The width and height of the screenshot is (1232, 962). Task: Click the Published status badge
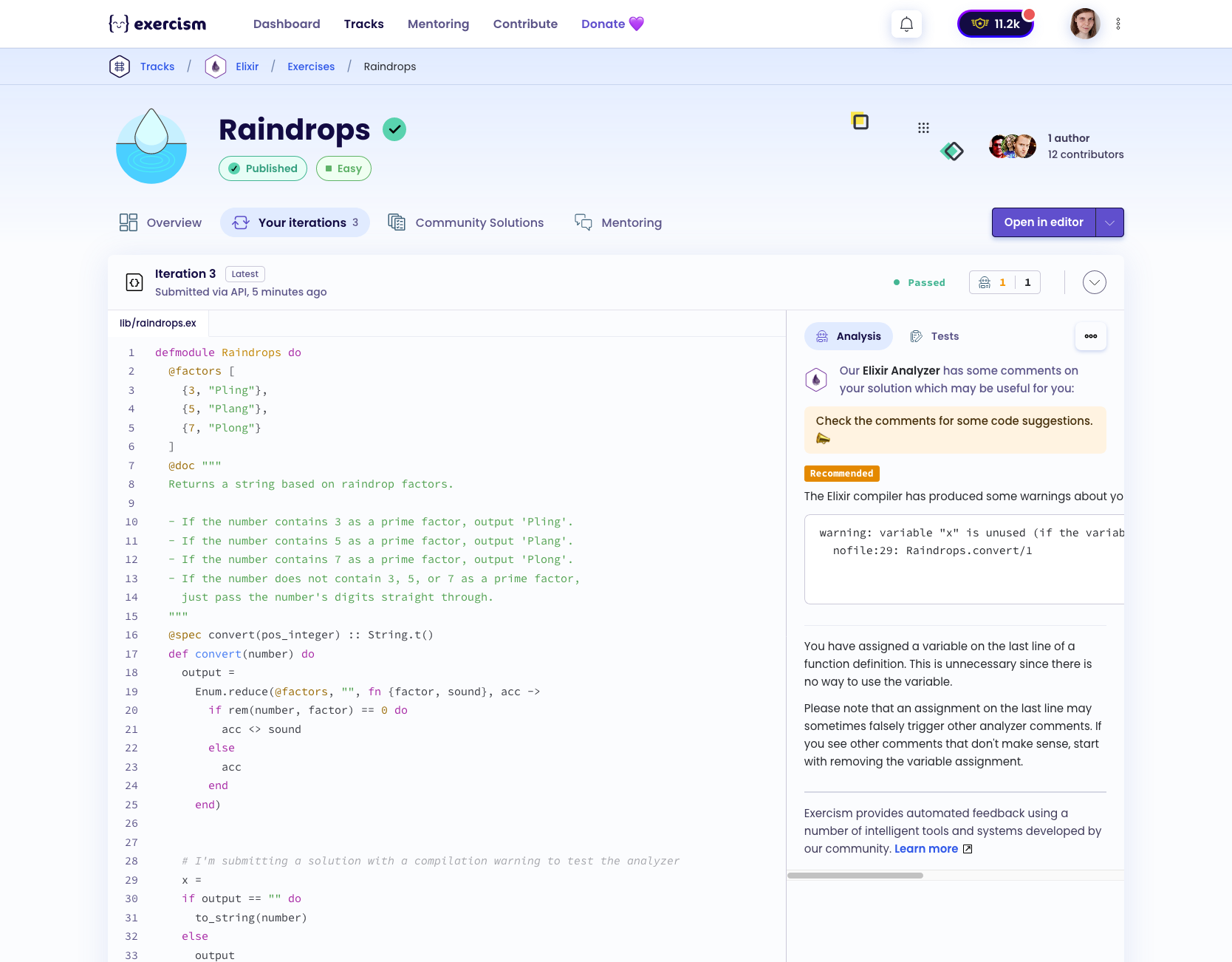pyautogui.click(x=263, y=168)
